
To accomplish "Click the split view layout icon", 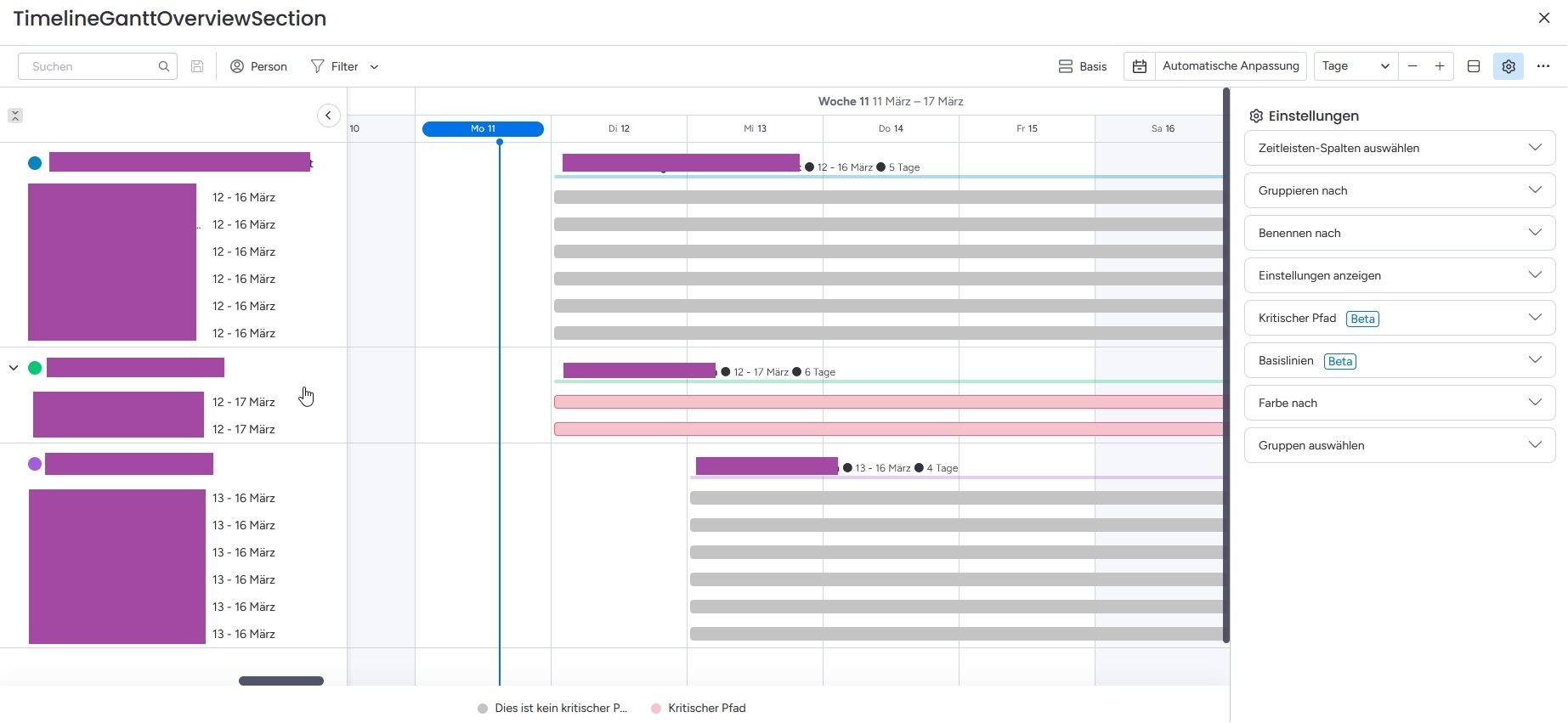I will point(1474,66).
